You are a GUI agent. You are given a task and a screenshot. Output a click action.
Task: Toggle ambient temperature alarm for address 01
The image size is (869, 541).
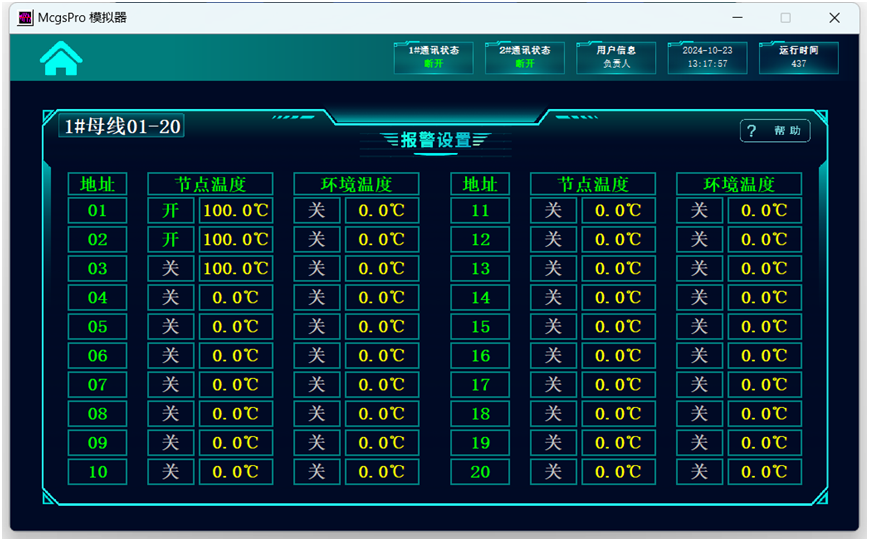pos(316,211)
